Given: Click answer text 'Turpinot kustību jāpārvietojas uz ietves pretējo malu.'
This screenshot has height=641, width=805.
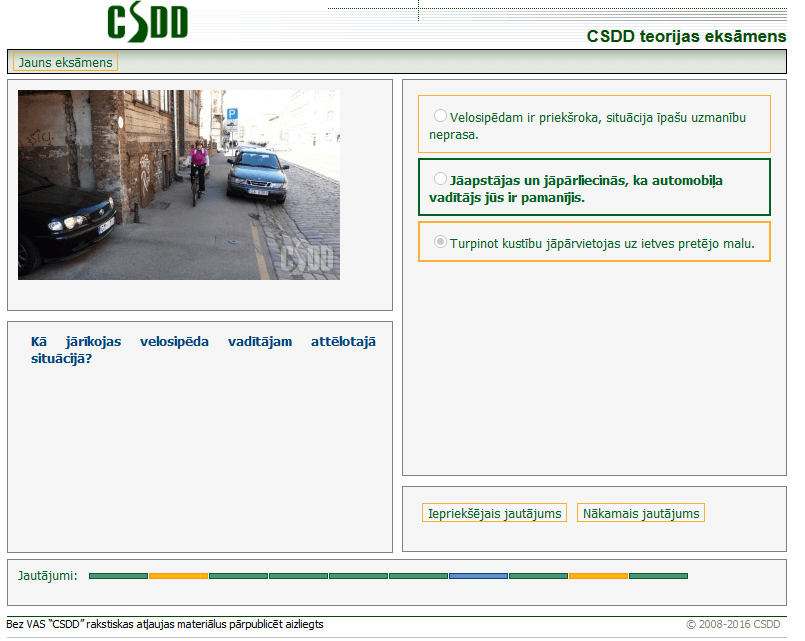Looking at the screenshot, I should click(x=602, y=243).
